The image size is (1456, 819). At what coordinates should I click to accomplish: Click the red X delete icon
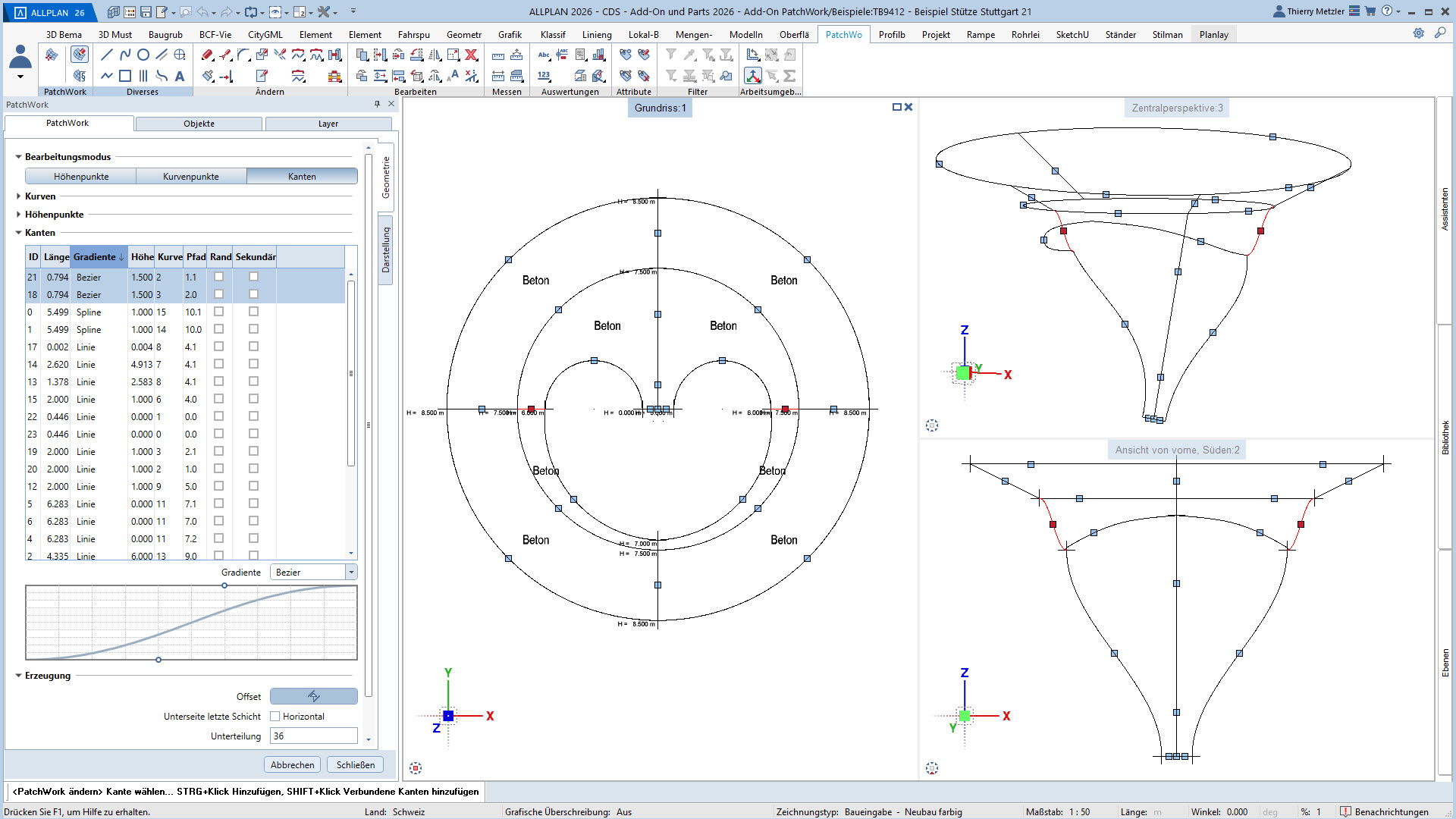472,55
